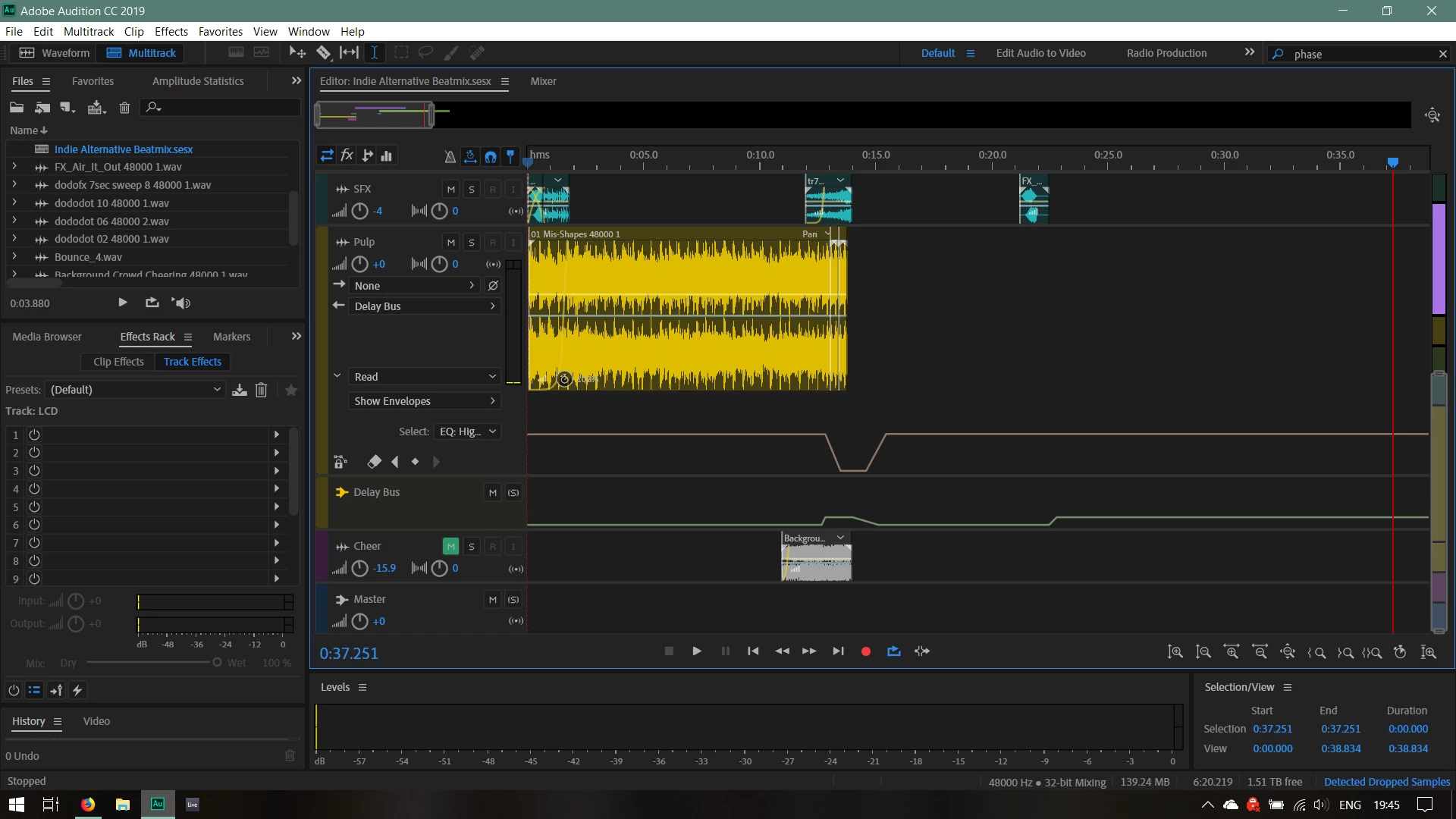1456x819 pixels.
Task: Open the Multitrack menu
Action: (x=88, y=32)
